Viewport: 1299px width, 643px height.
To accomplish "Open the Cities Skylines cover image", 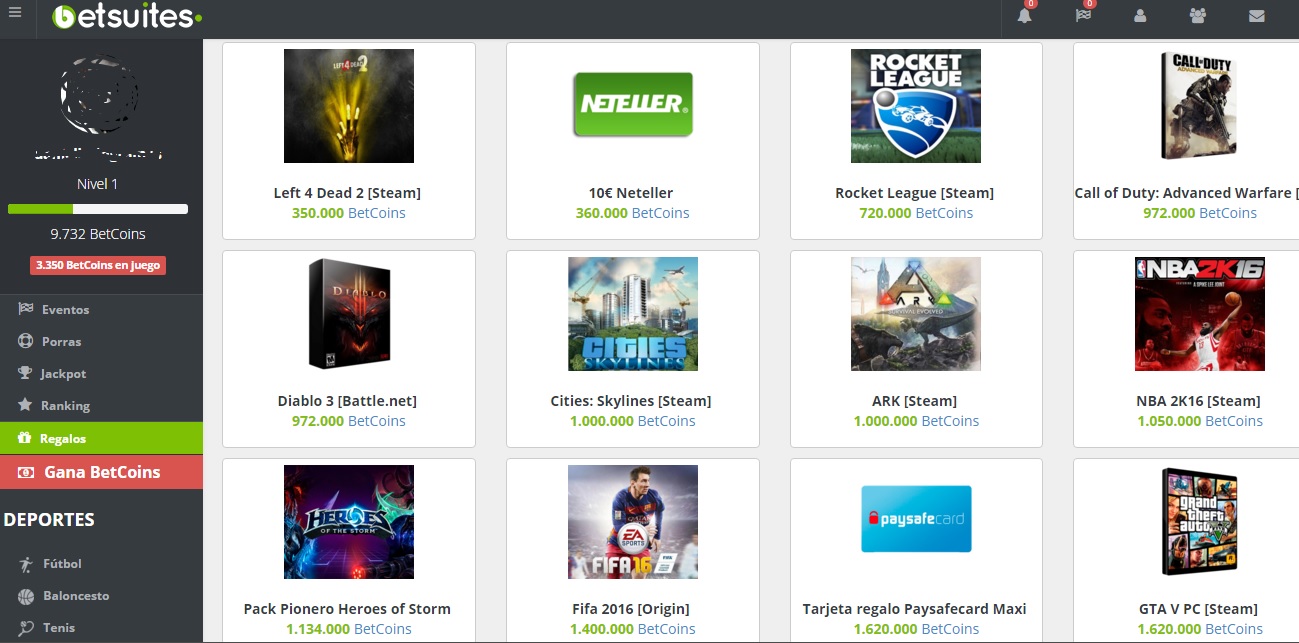I will [633, 314].
